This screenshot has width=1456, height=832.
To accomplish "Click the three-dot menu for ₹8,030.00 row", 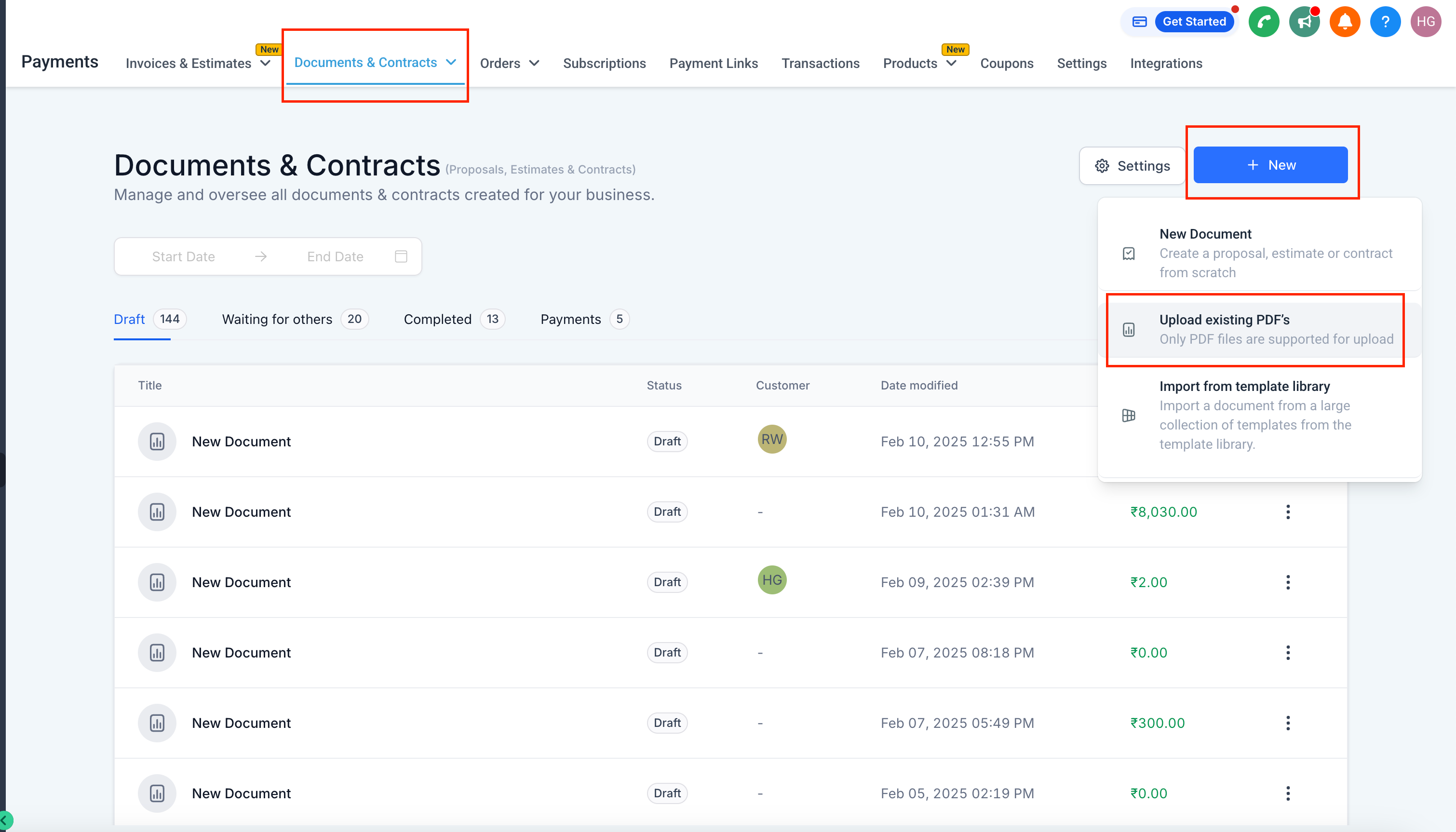I will click(x=1287, y=512).
